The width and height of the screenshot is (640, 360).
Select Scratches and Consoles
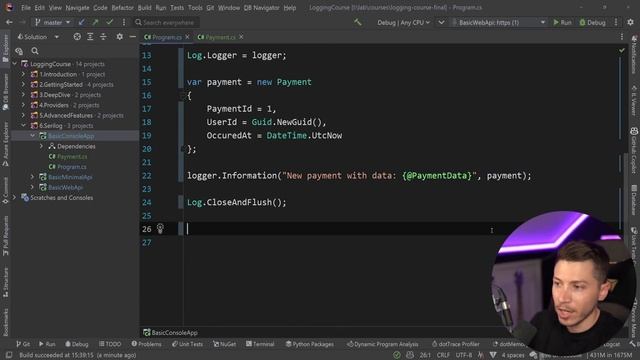(x=61, y=198)
